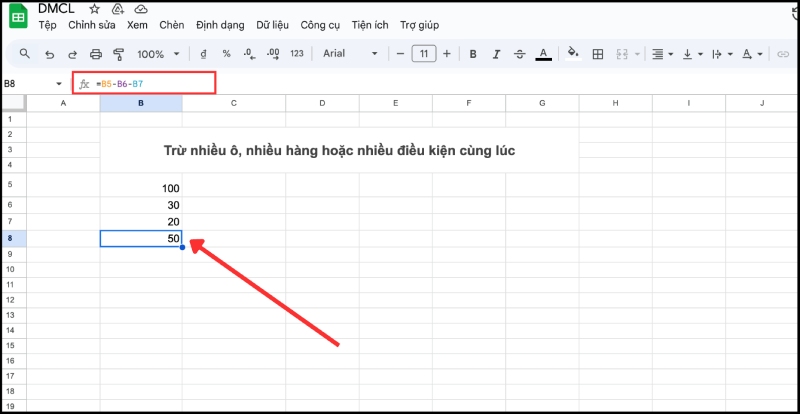This screenshot has height=414, width=800.
Task: Open the Công cụ menu
Action: point(320,25)
